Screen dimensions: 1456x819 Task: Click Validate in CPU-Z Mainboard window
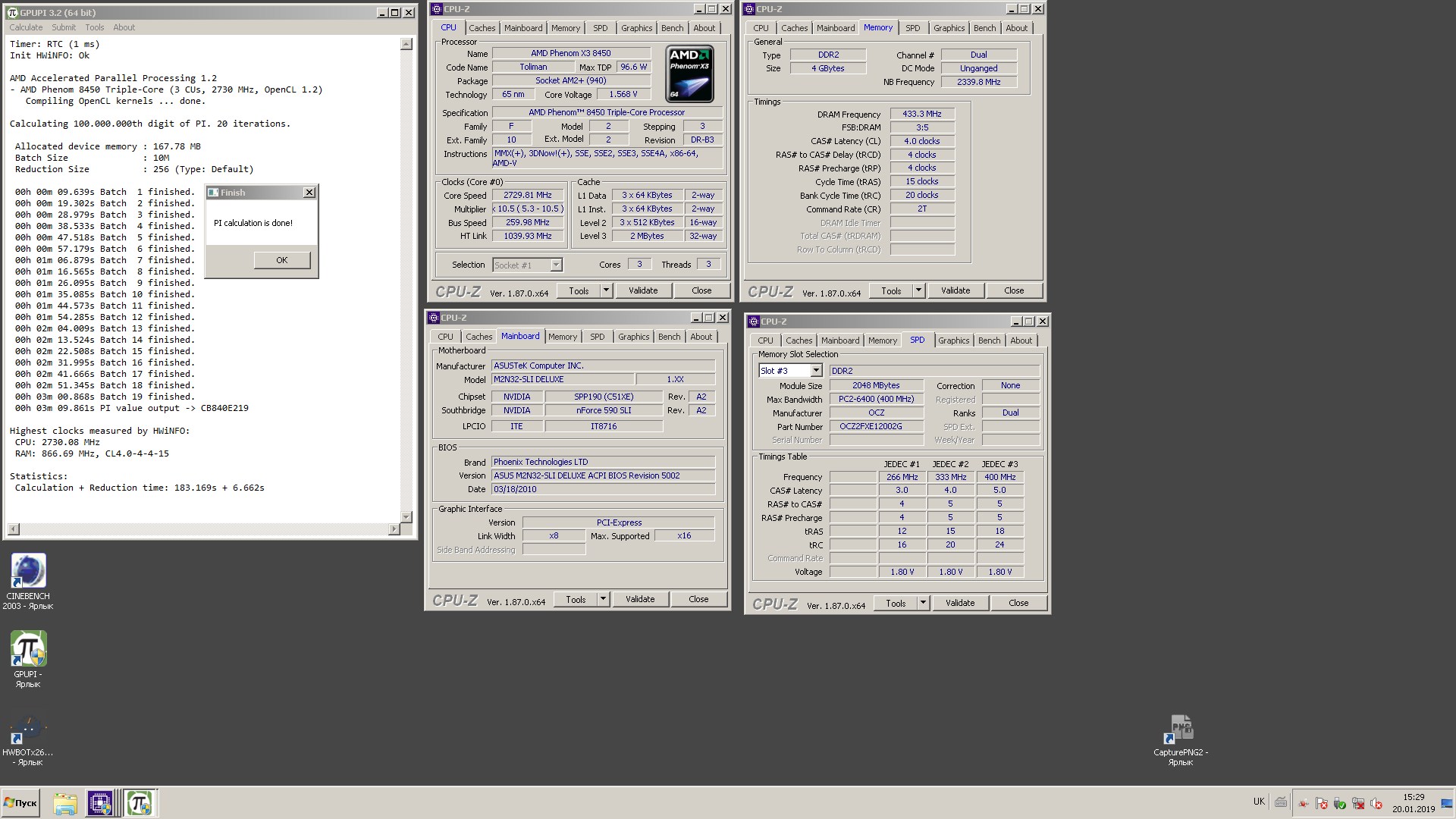pyautogui.click(x=640, y=599)
